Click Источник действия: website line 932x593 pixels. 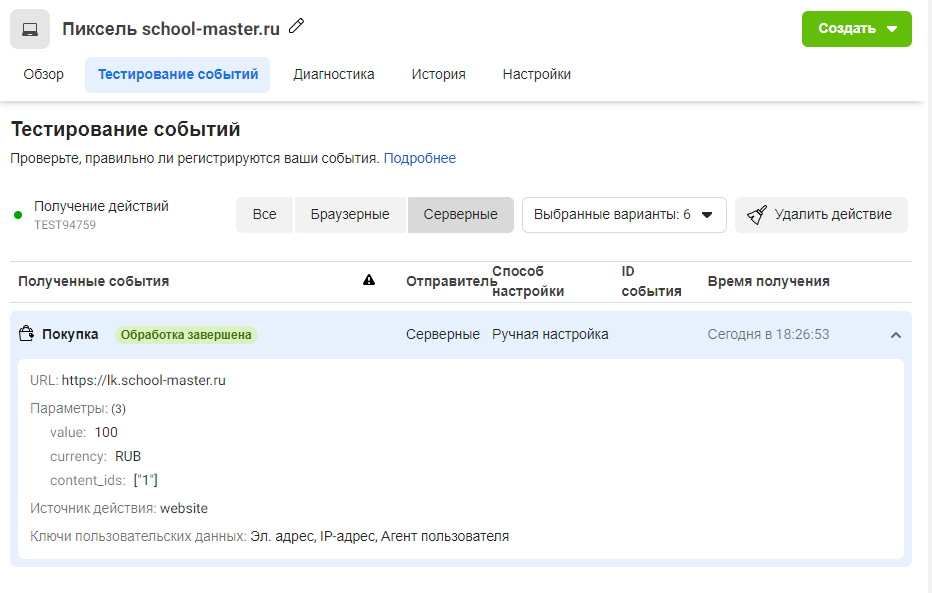119,508
